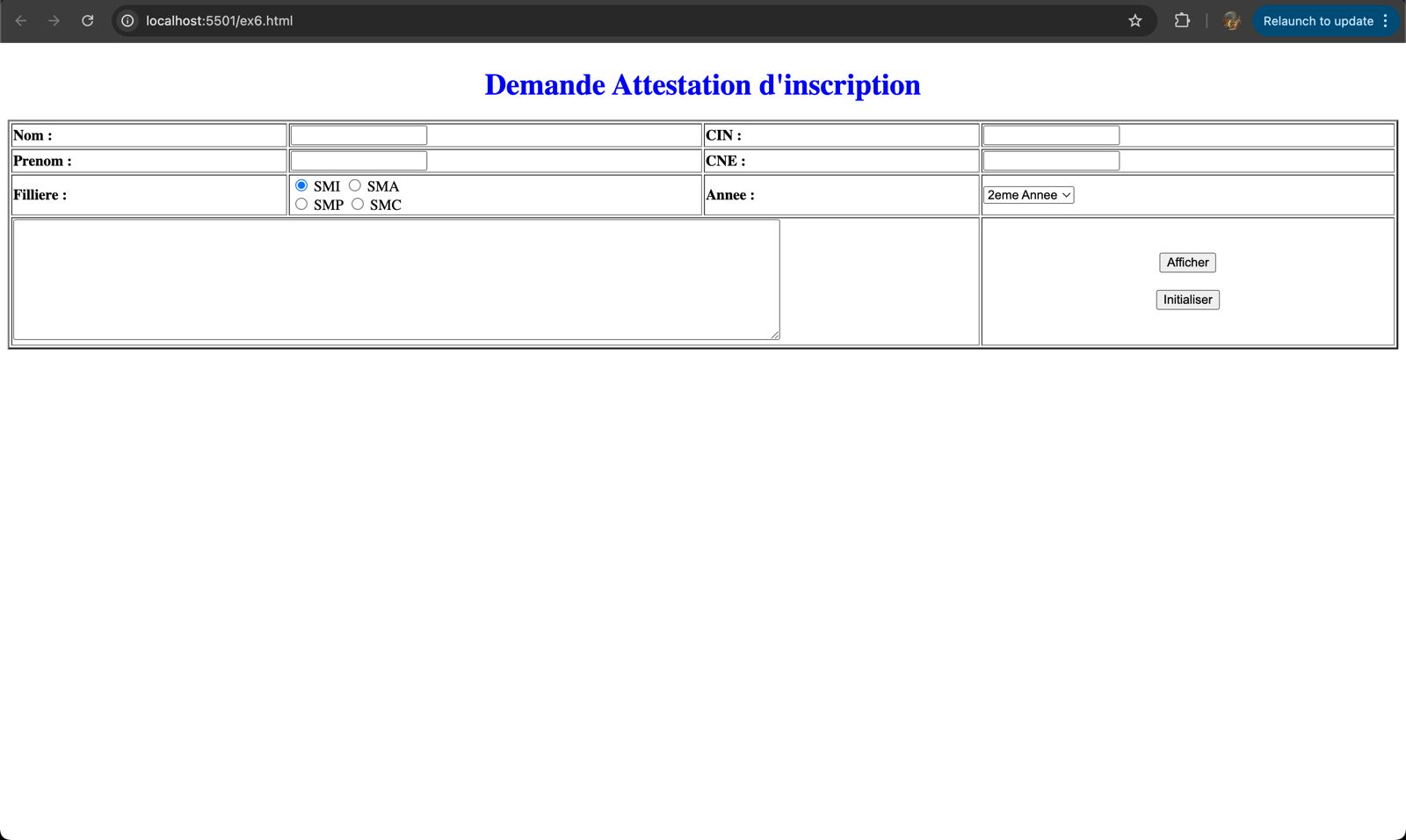This screenshot has height=840, width=1406.
Task: Open the Chrome three-dot menu
Action: click(x=1386, y=21)
